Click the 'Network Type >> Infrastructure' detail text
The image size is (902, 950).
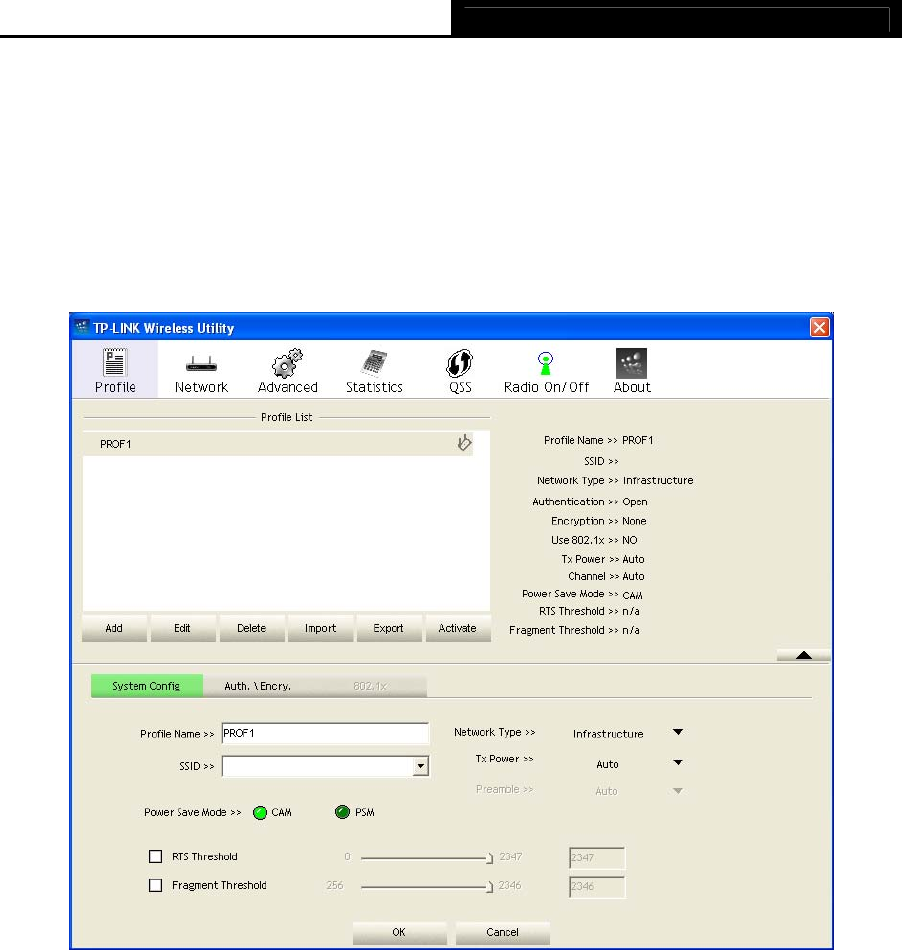(x=615, y=480)
